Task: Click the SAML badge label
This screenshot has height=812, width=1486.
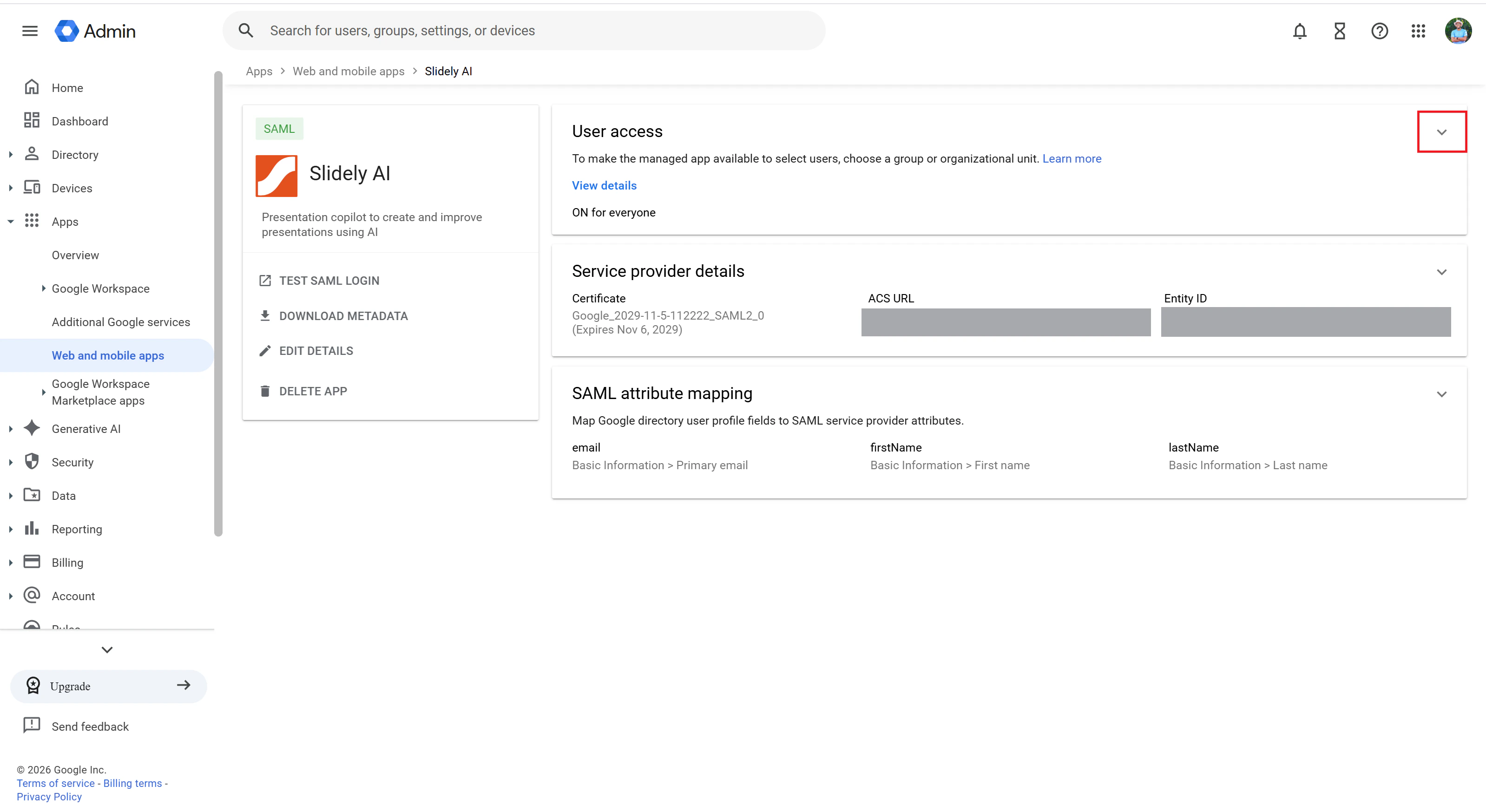Action: click(x=279, y=129)
